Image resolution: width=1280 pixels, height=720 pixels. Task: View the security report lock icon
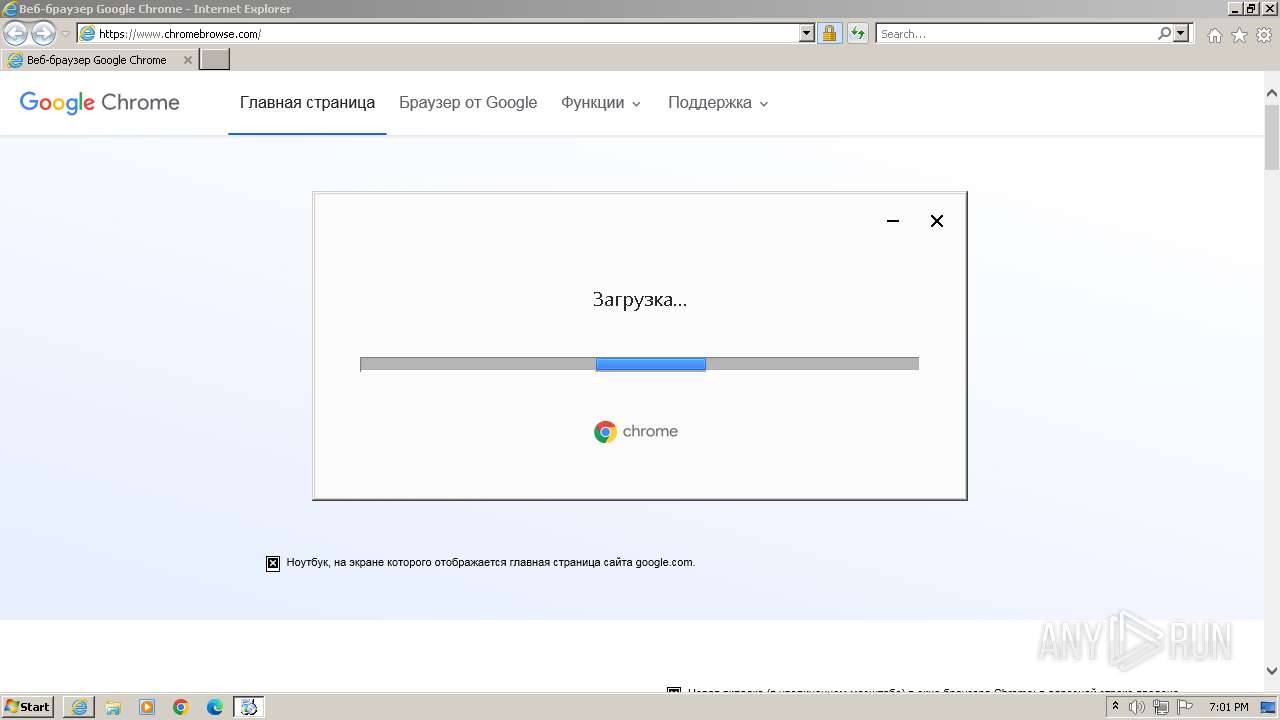click(829, 33)
